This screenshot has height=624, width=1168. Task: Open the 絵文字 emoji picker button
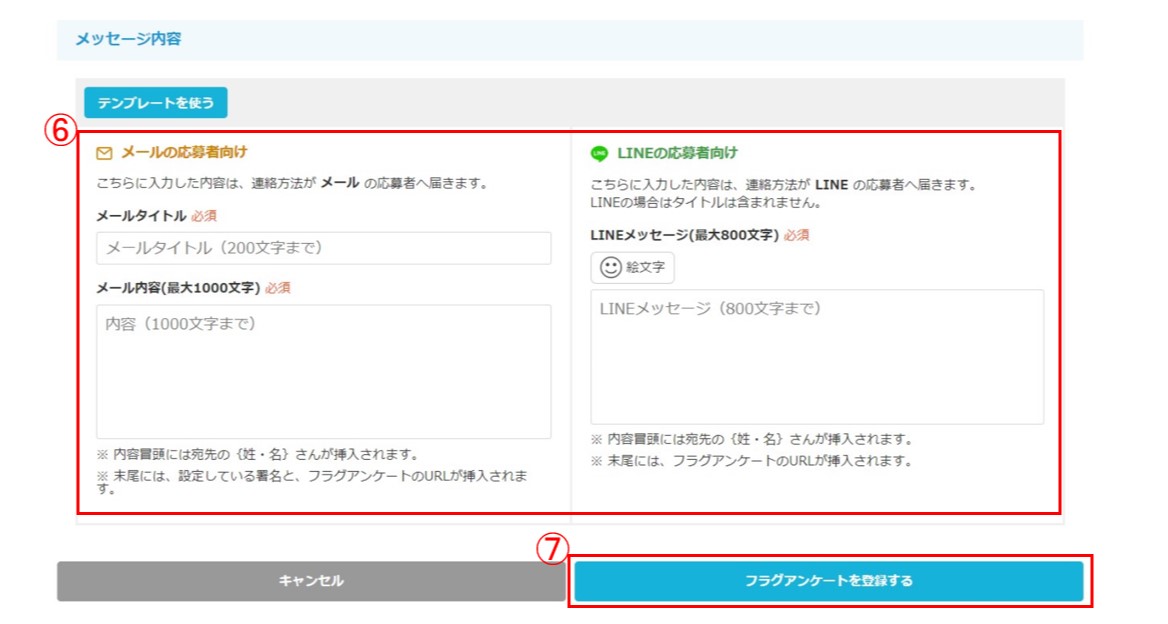(x=632, y=267)
